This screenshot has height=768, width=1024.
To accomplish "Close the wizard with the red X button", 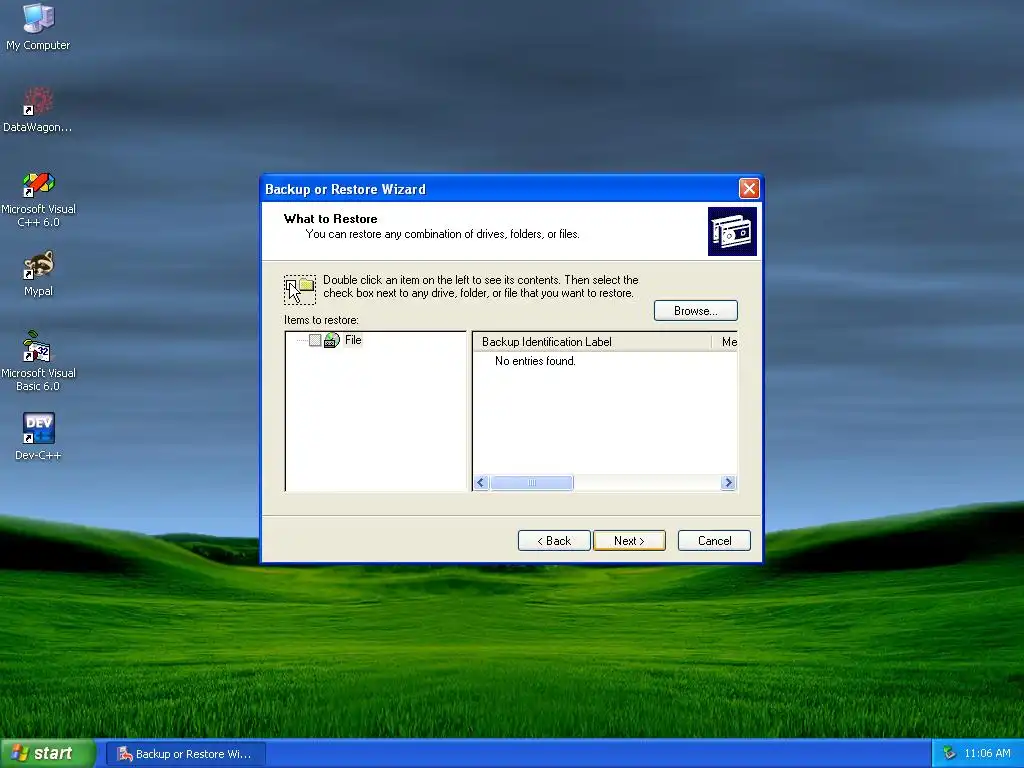I will [748, 189].
